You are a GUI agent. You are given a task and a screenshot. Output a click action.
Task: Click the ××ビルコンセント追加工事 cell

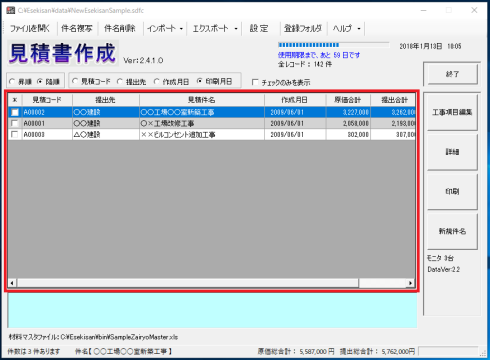202,134
